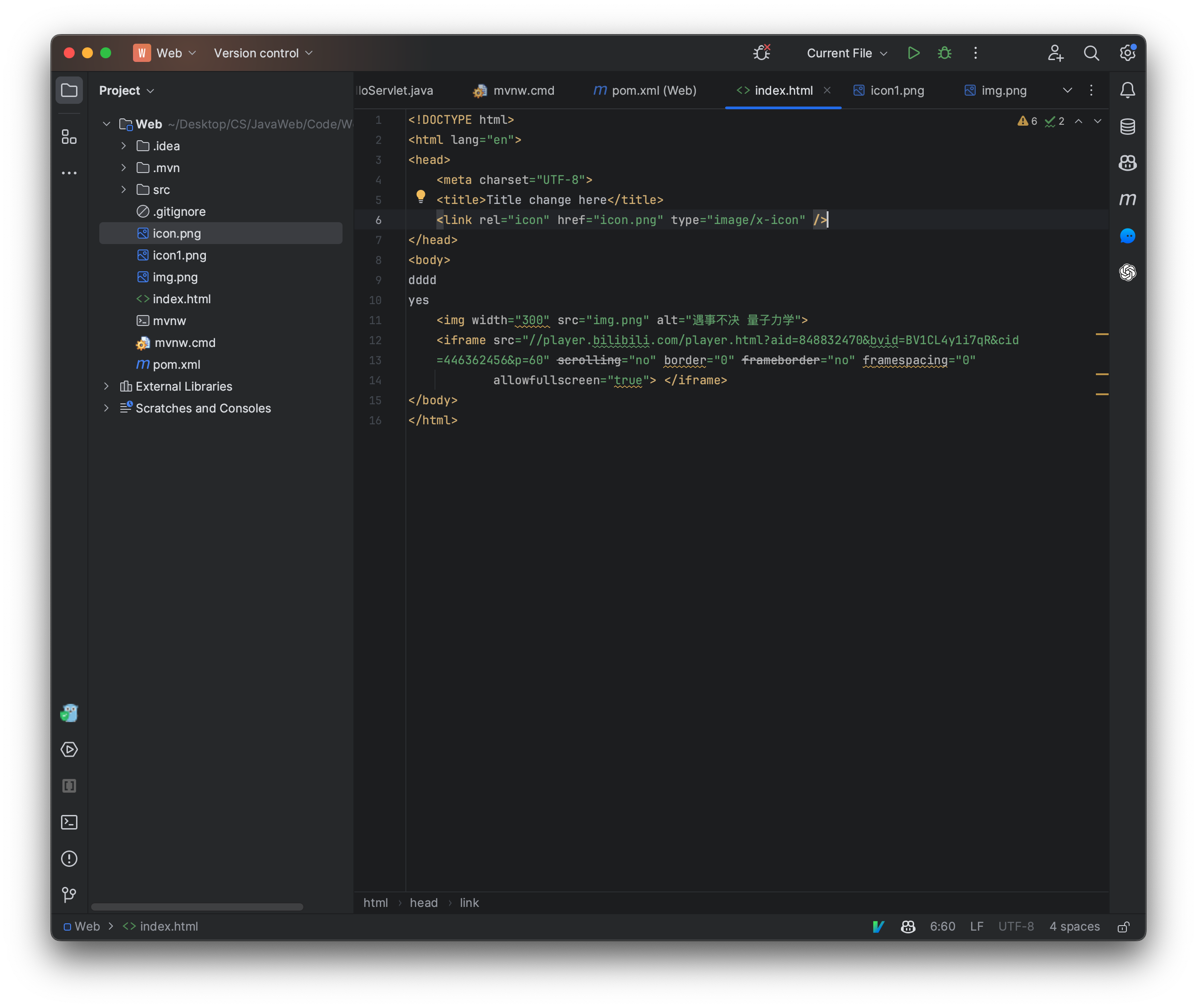Screen dimensions: 1197x1008
Task: Click the green V plugin status icon
Action: click(x=879, y=927)
